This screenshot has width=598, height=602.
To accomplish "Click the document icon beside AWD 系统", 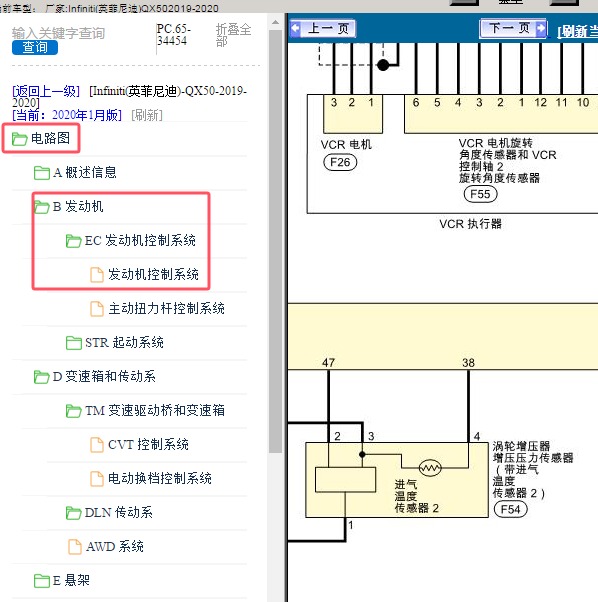I will (75, 547).
